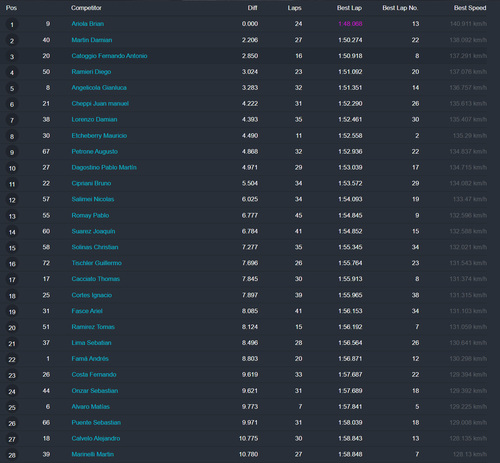500x463 pixels.
Task: Click the purple best lap time 1:48.068
Action: [x=350, y=24]
